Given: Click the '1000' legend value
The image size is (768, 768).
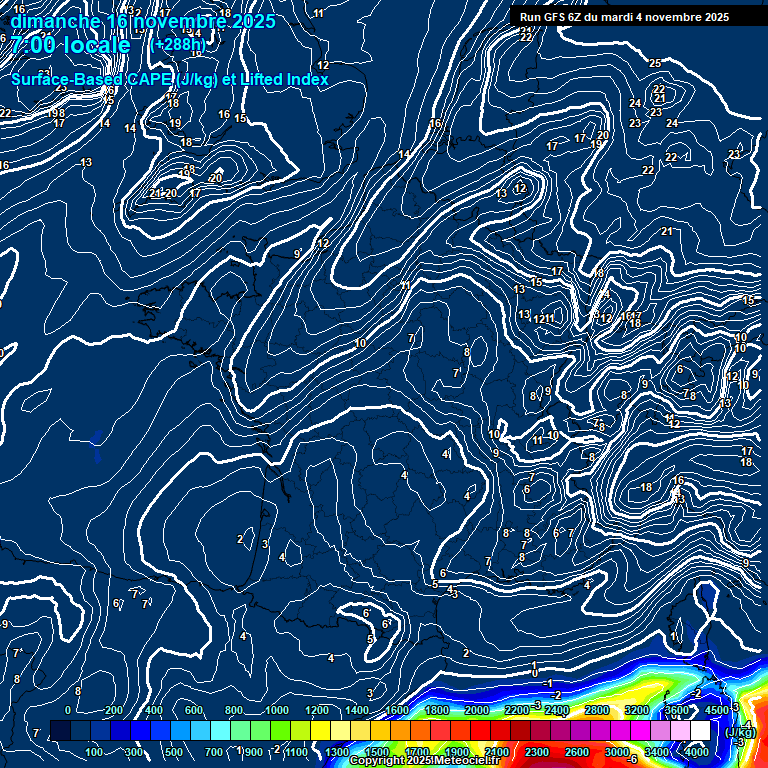Looking at the screenshot, I should [x=277, y=710].
